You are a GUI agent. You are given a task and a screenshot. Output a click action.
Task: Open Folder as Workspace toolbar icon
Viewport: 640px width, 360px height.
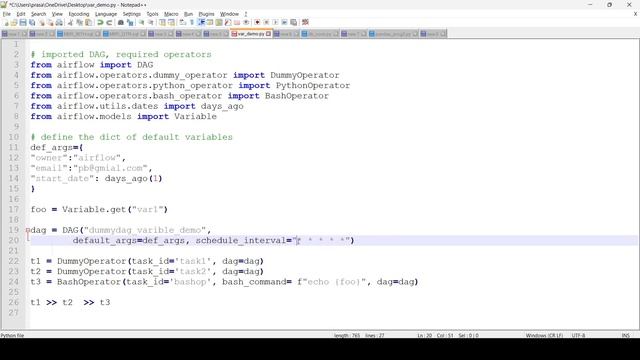[x=237, y=22]
